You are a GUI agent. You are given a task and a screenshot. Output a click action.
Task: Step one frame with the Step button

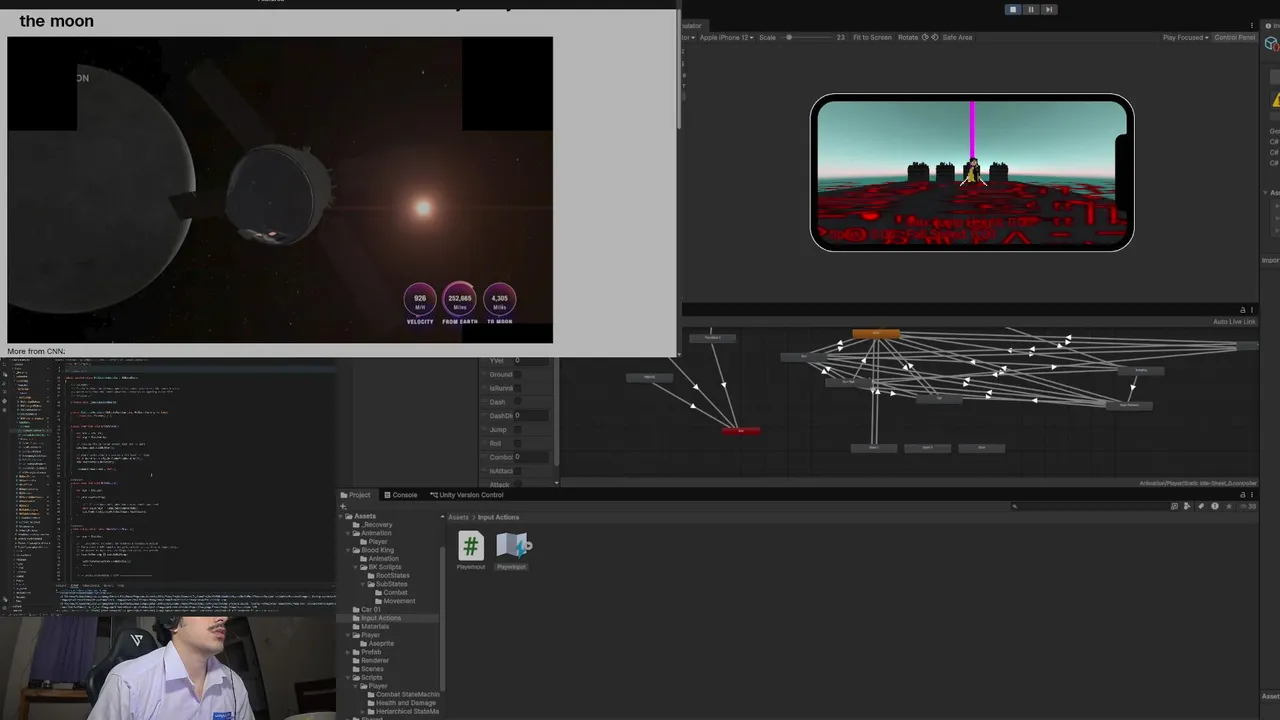[x=1049, y=9]
